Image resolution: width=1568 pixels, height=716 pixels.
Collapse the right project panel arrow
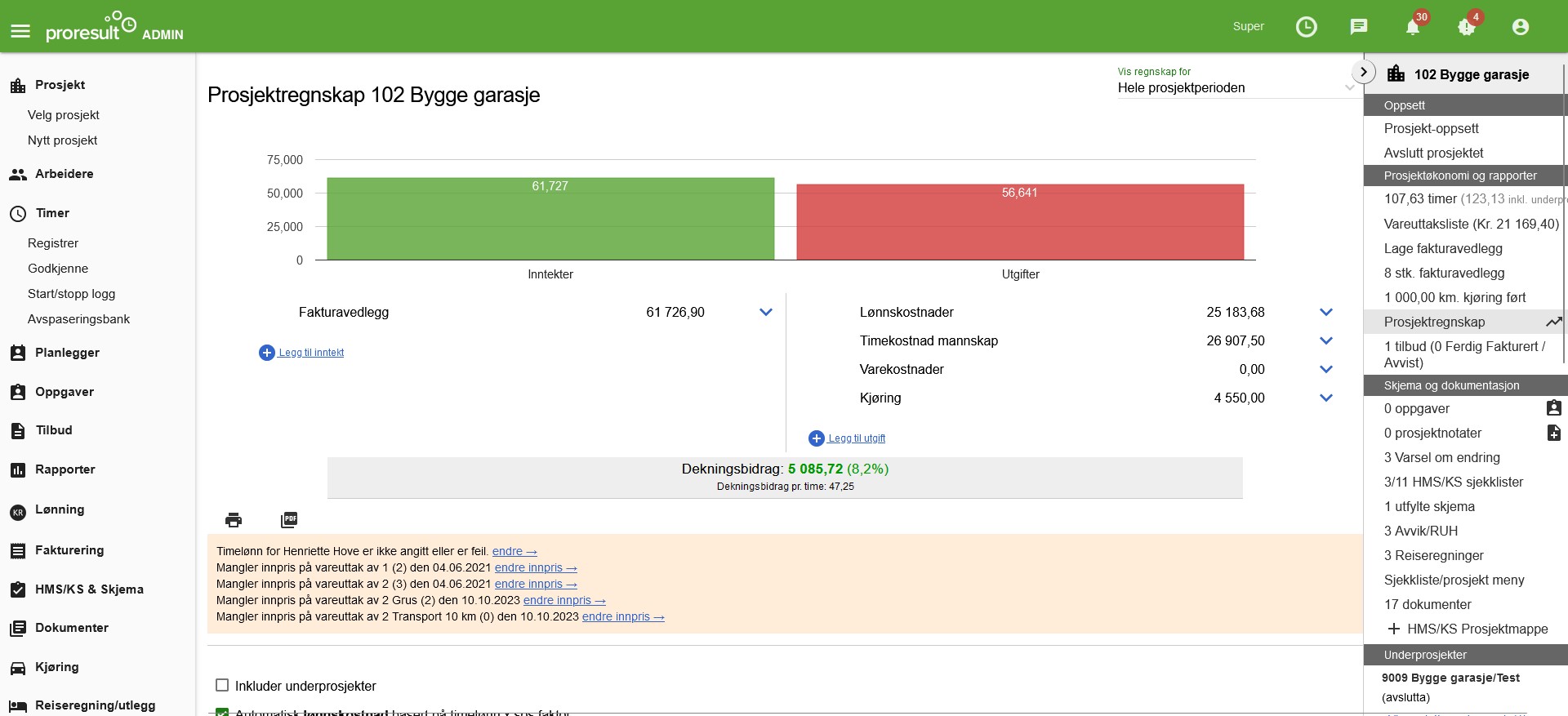point(1363,72)
